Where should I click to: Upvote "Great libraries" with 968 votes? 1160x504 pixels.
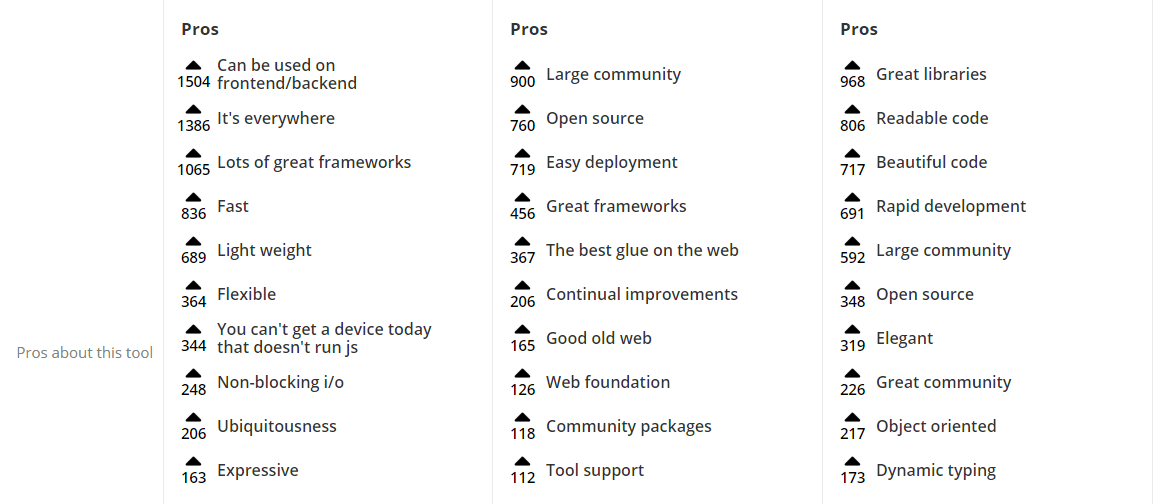coord(852,66)
